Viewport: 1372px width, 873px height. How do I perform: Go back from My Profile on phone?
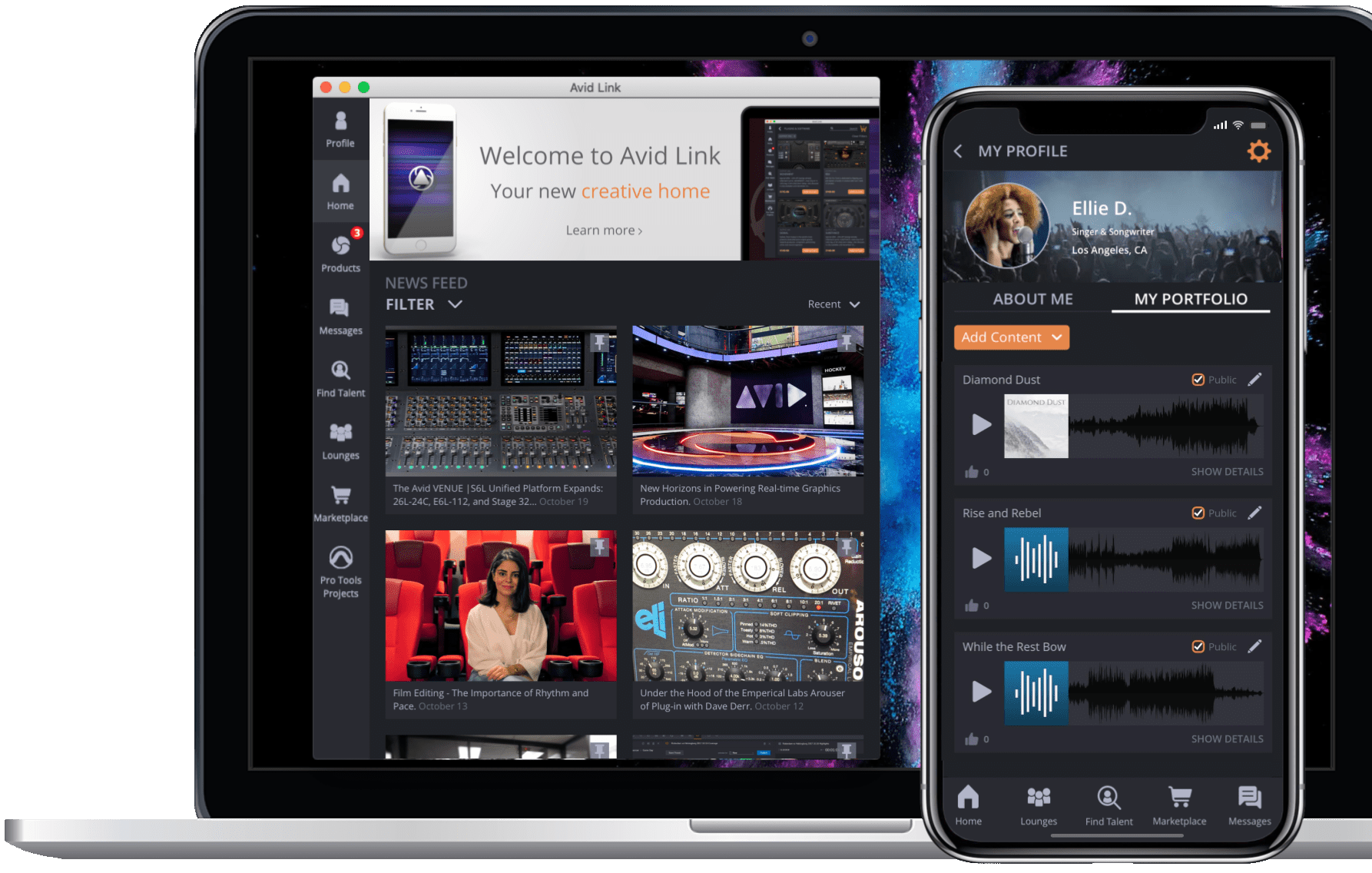click(958, 151)
